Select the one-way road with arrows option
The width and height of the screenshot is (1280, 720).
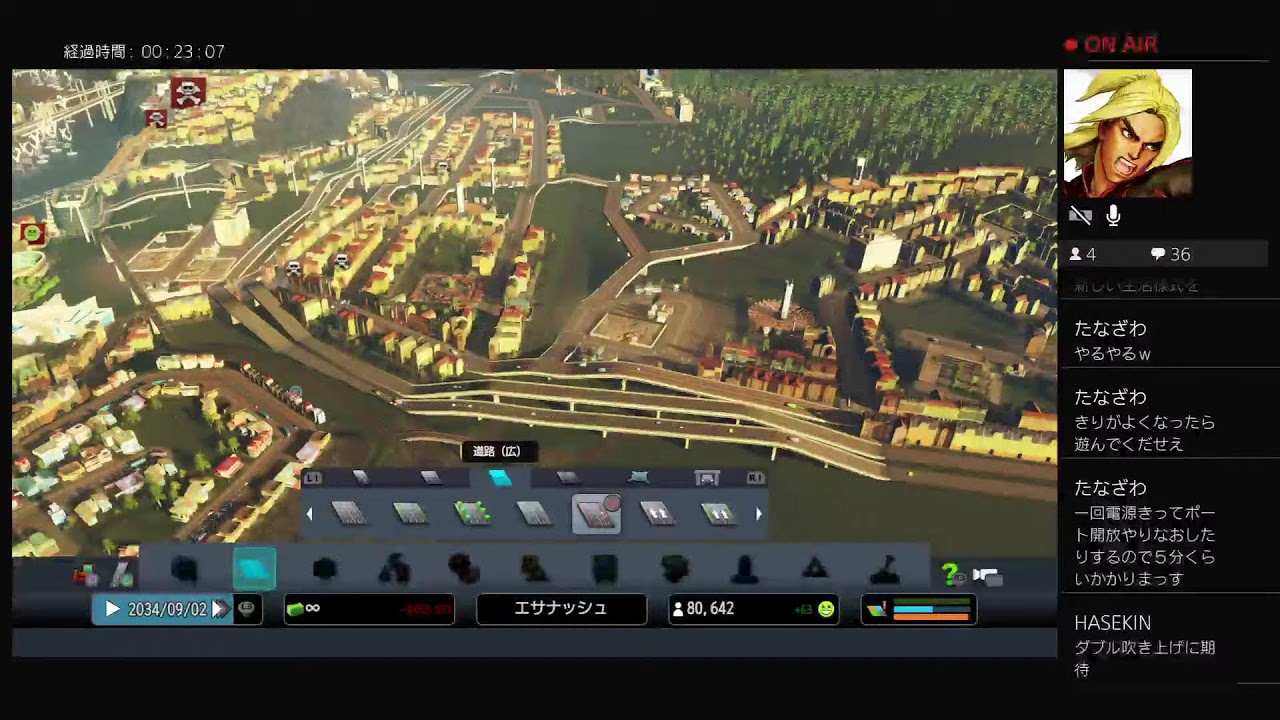[656, 514]
